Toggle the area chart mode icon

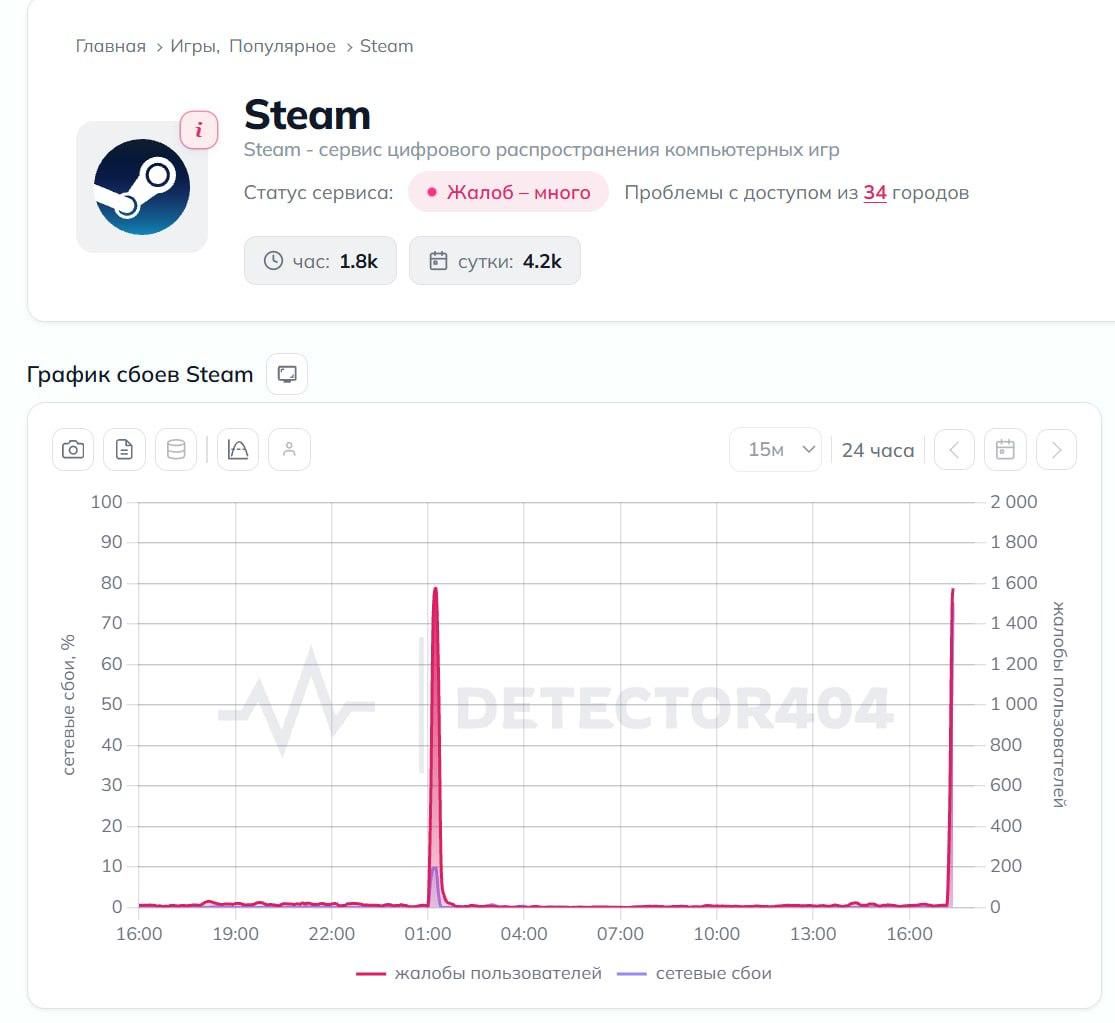click(x=238, y=449)
